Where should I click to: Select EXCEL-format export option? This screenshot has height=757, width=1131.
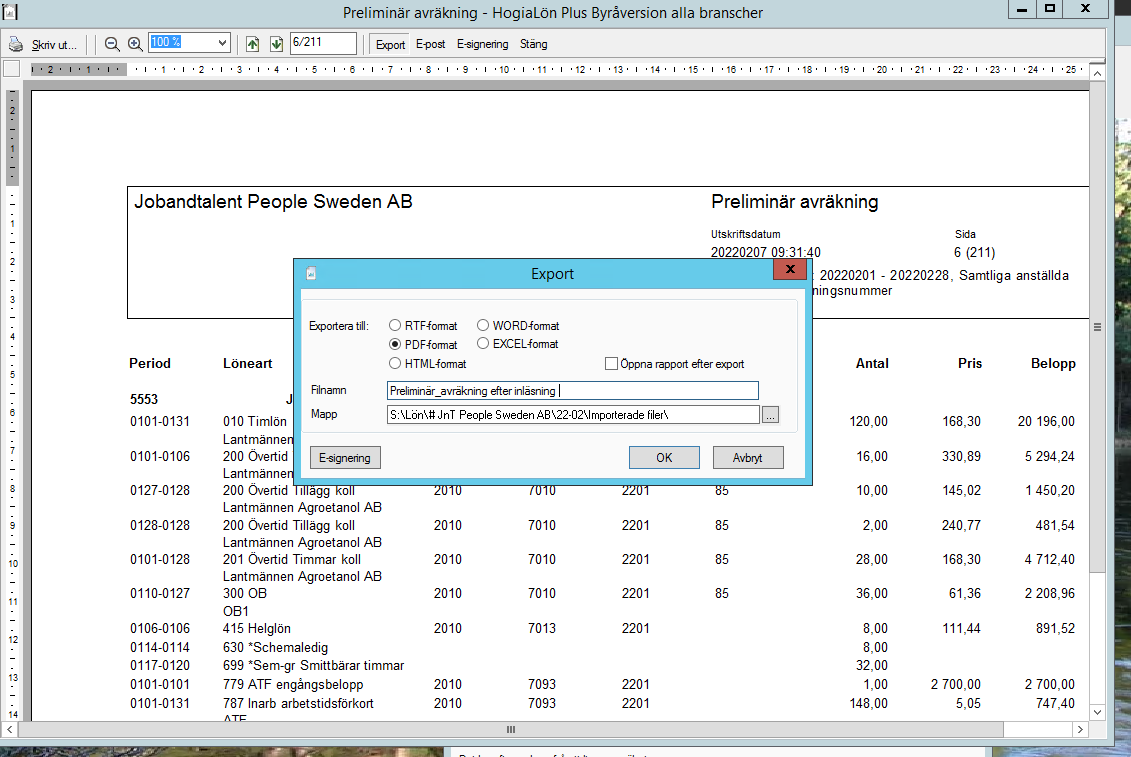(x=483, y=343)
